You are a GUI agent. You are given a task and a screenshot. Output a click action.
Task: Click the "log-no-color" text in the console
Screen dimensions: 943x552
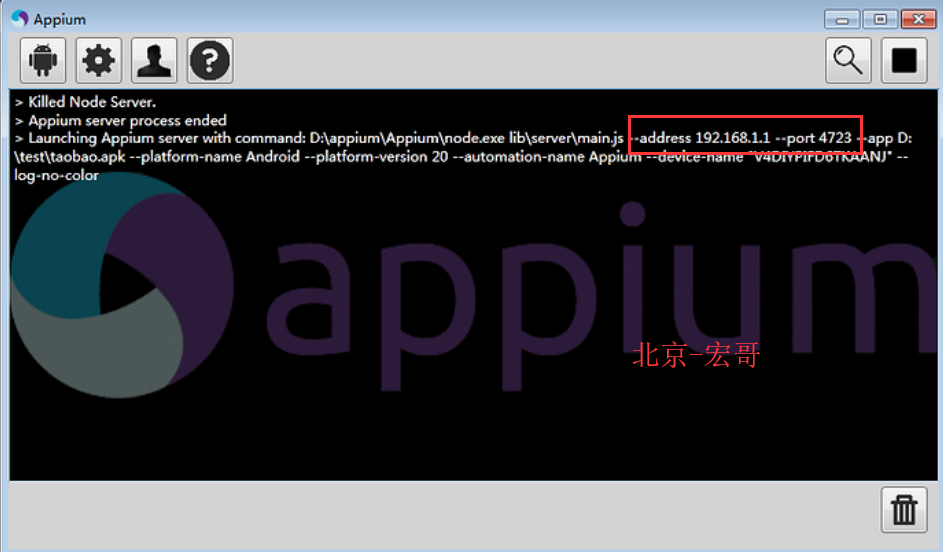tap(57, 176)
